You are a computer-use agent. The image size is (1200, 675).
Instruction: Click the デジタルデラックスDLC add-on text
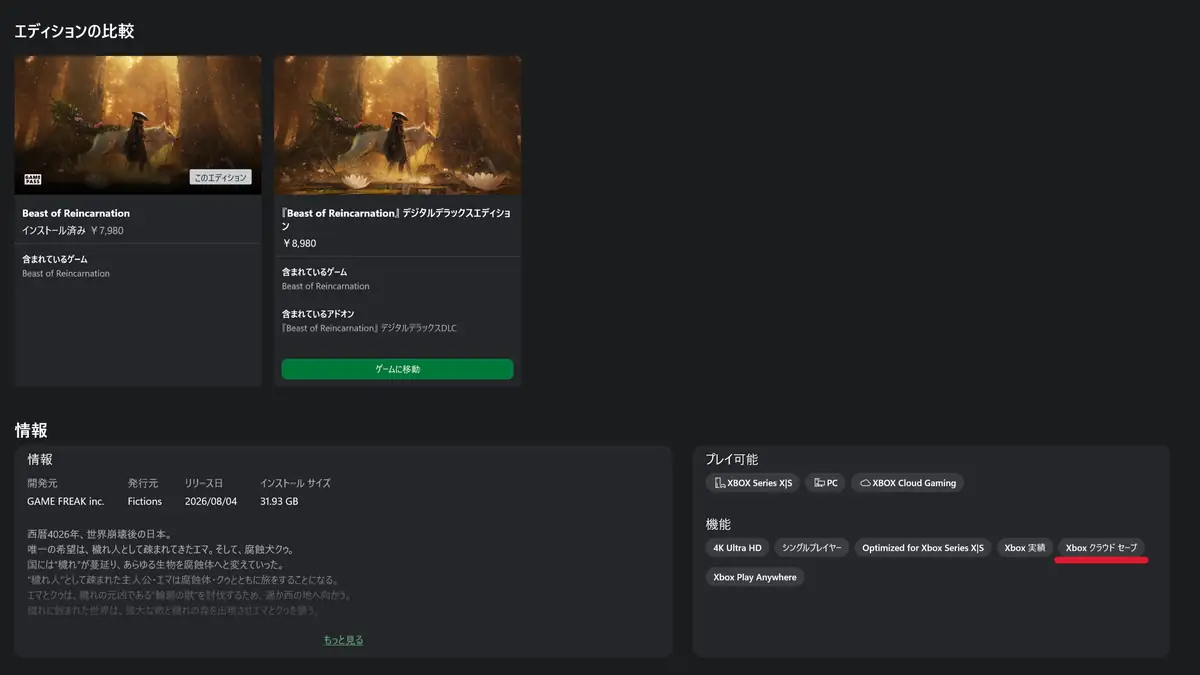point(369,328)
